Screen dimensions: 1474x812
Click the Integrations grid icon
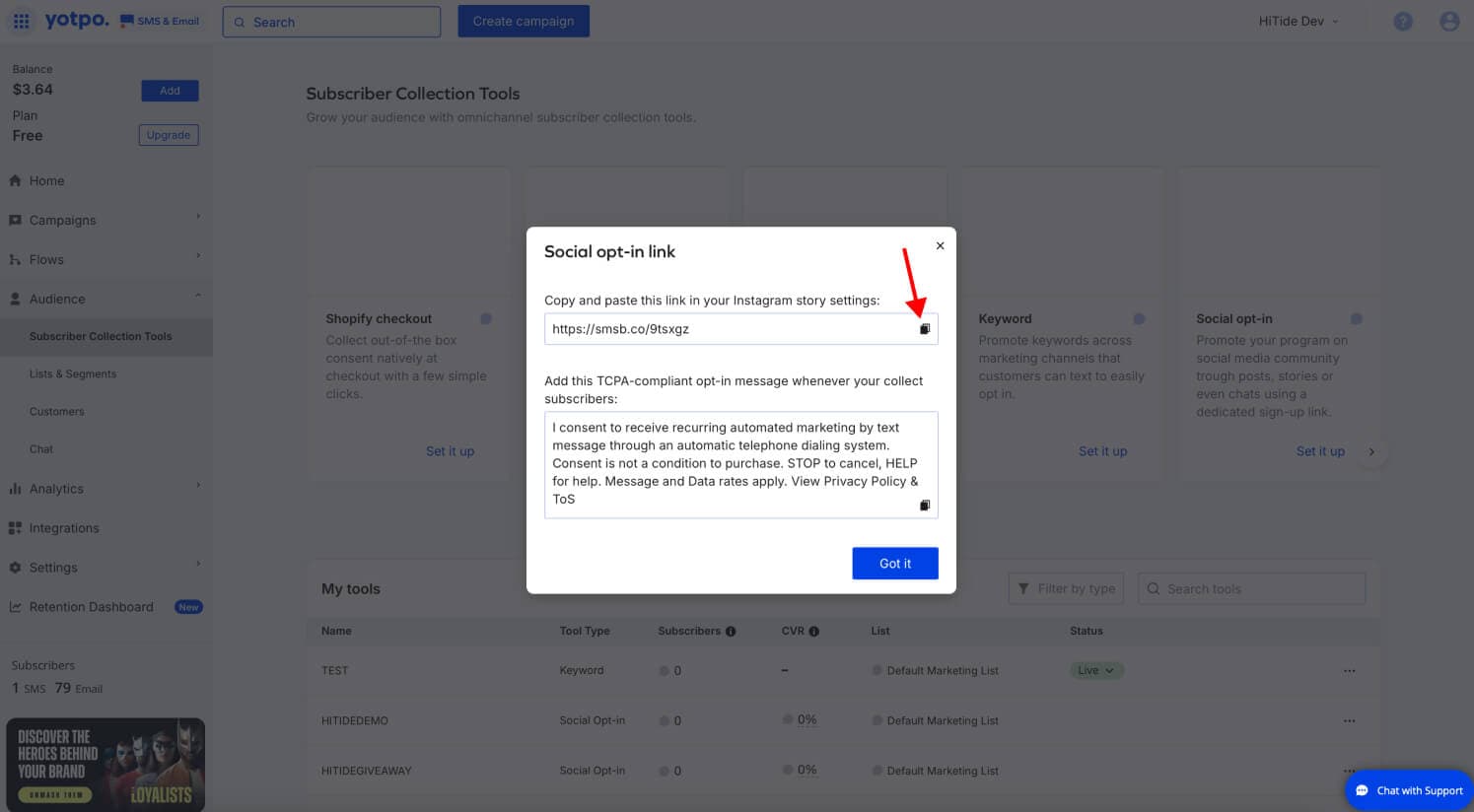(15, 528)
